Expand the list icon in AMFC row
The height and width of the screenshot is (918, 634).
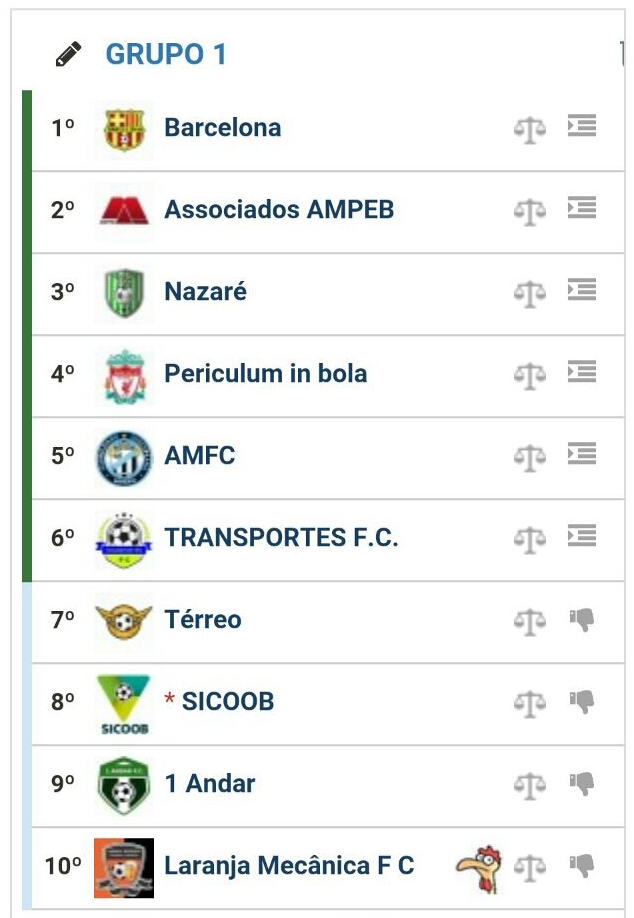[582, 454]
